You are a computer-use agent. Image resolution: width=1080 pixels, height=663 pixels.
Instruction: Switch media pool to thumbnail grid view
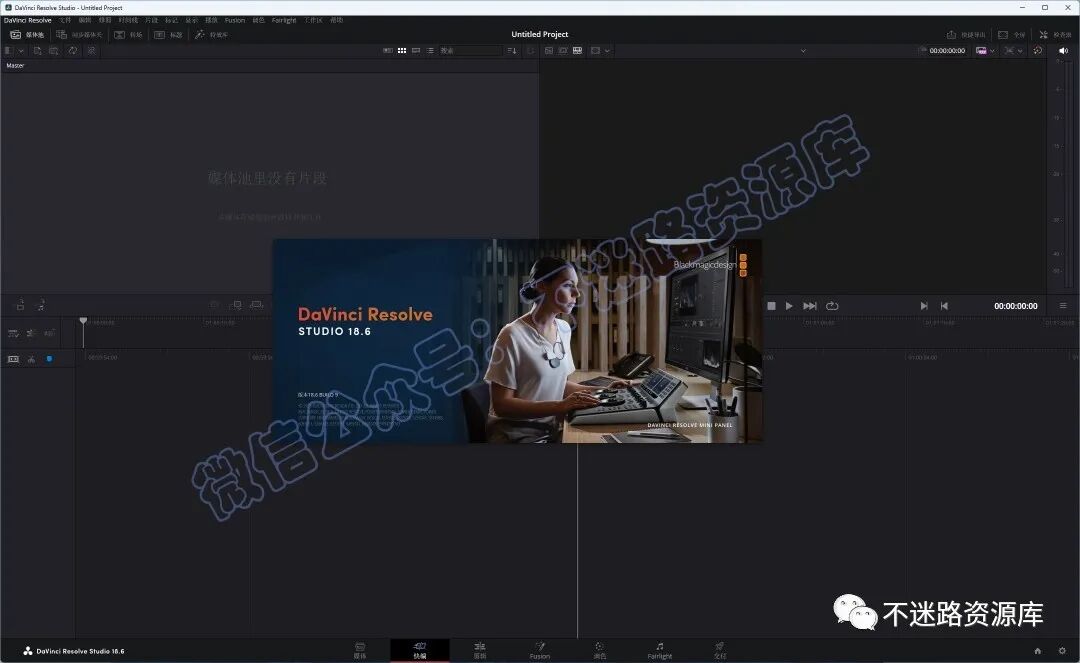(x=402, y=51)
